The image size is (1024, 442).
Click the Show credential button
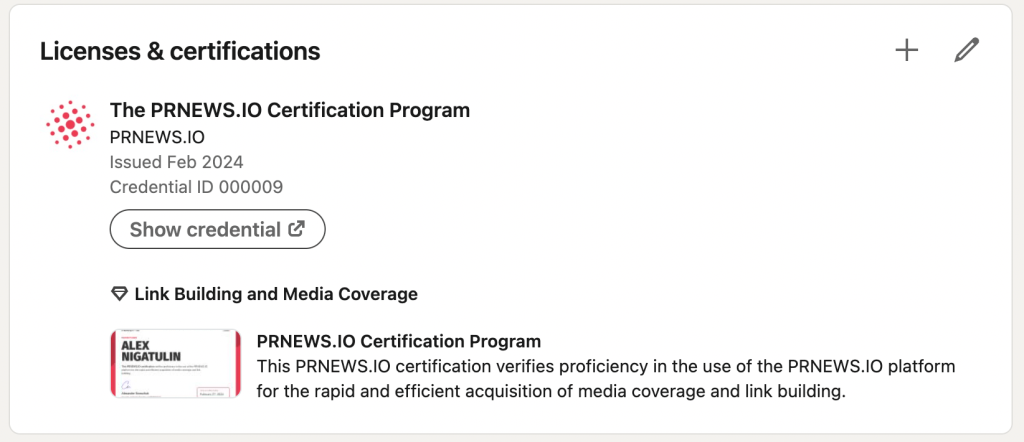(217, 229)
